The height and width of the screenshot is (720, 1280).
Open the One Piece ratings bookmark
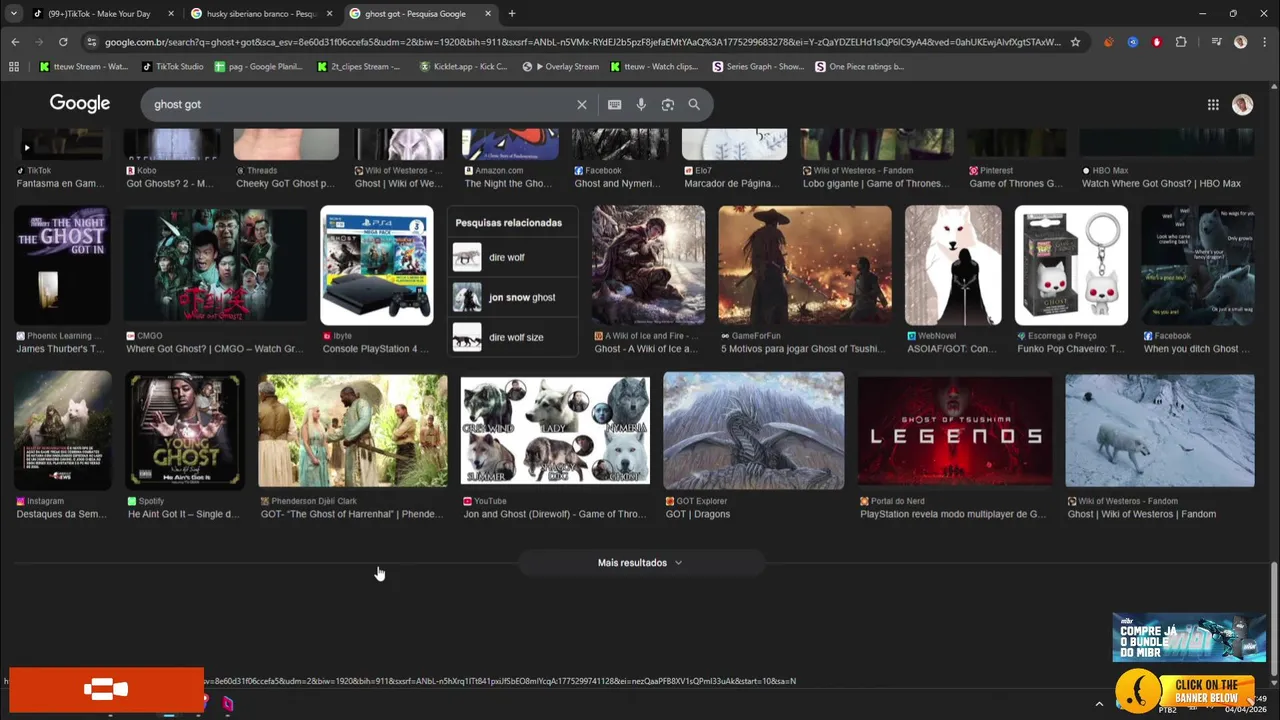click(860, 67)
